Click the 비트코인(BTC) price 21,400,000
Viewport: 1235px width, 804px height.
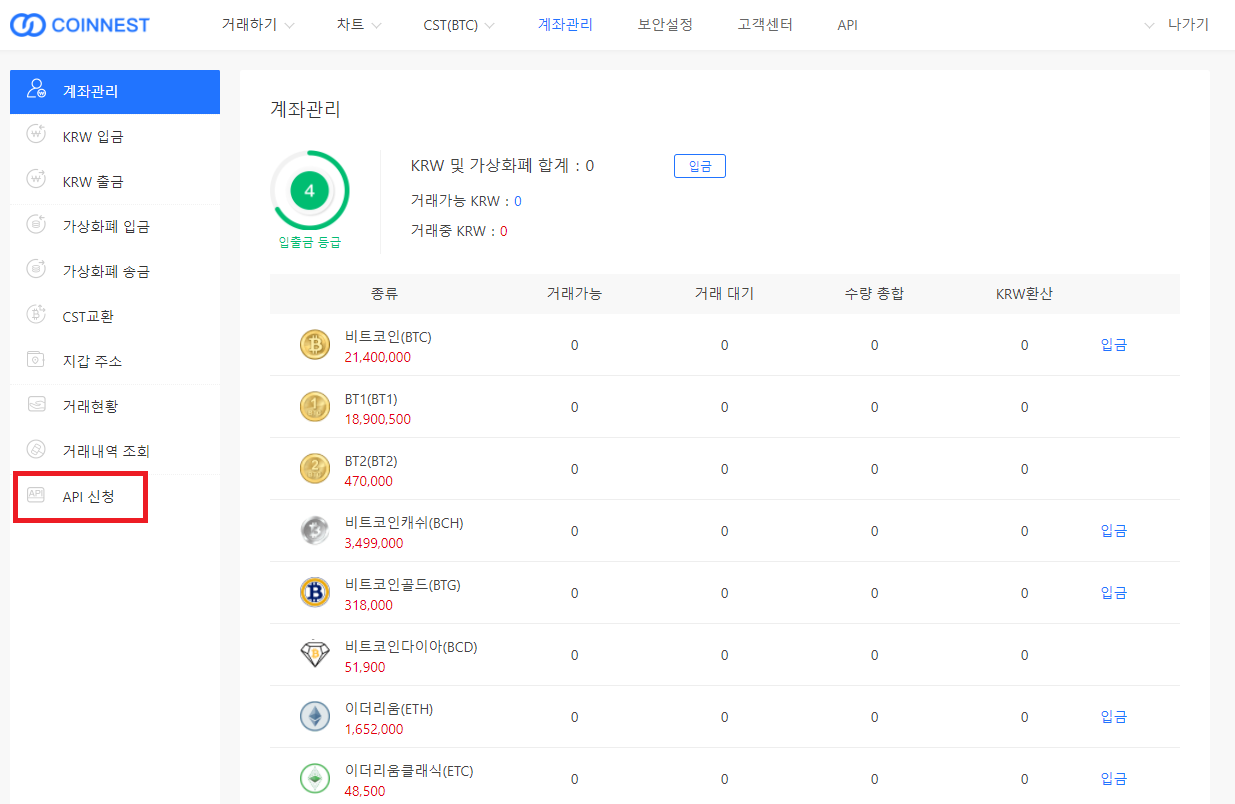tap(378, 357)
